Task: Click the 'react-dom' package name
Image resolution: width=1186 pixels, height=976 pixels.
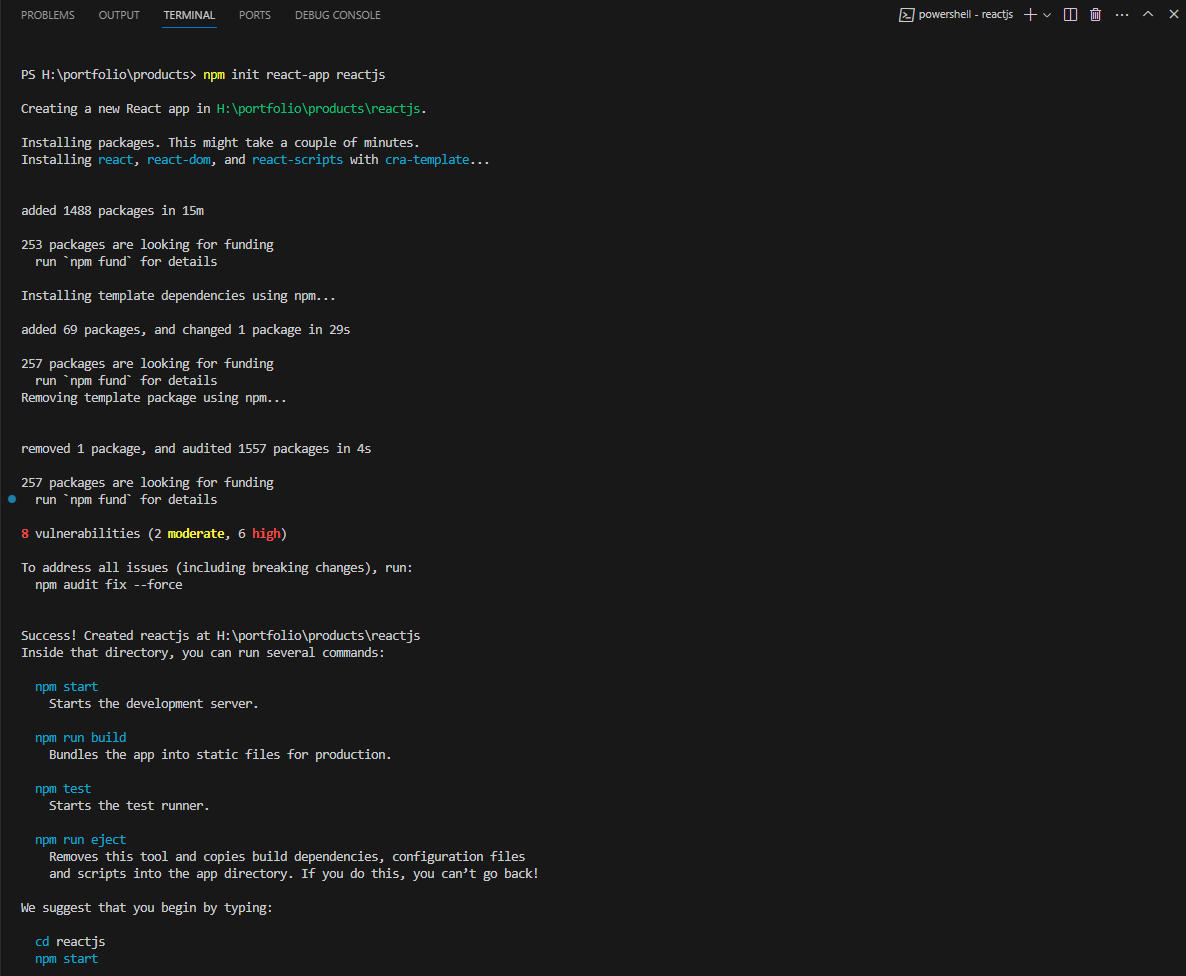Action: 179,160
